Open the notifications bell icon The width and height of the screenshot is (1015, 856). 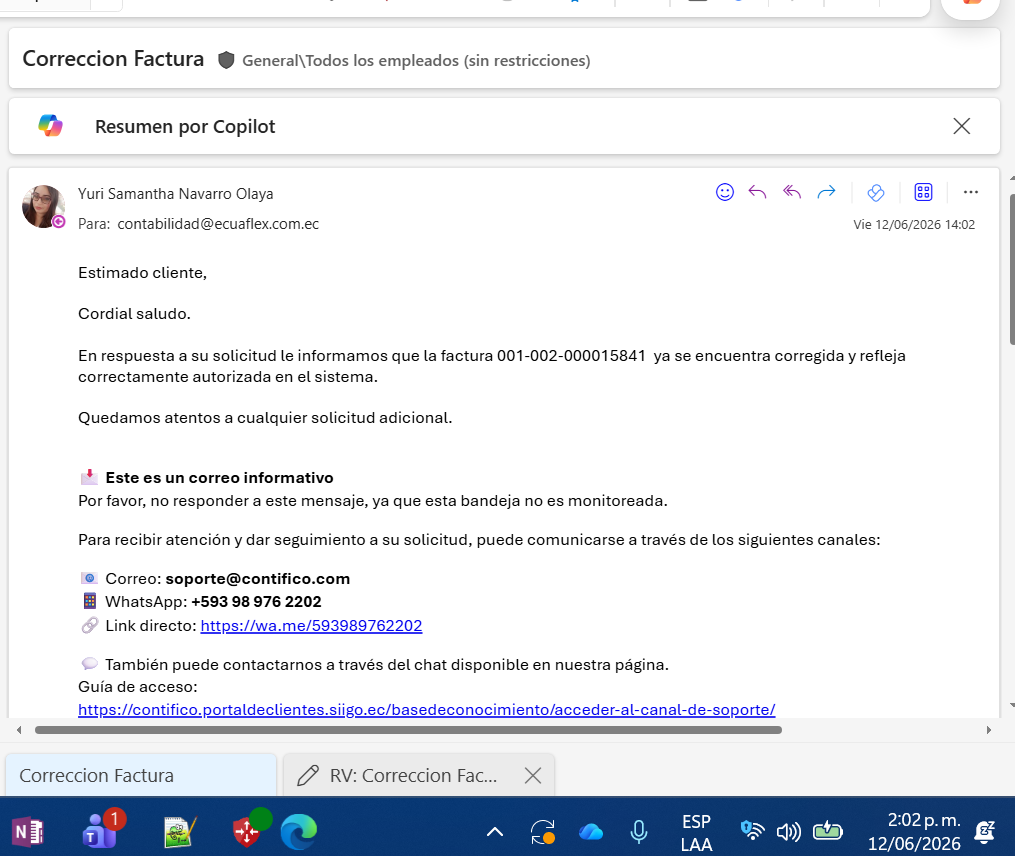985,831
